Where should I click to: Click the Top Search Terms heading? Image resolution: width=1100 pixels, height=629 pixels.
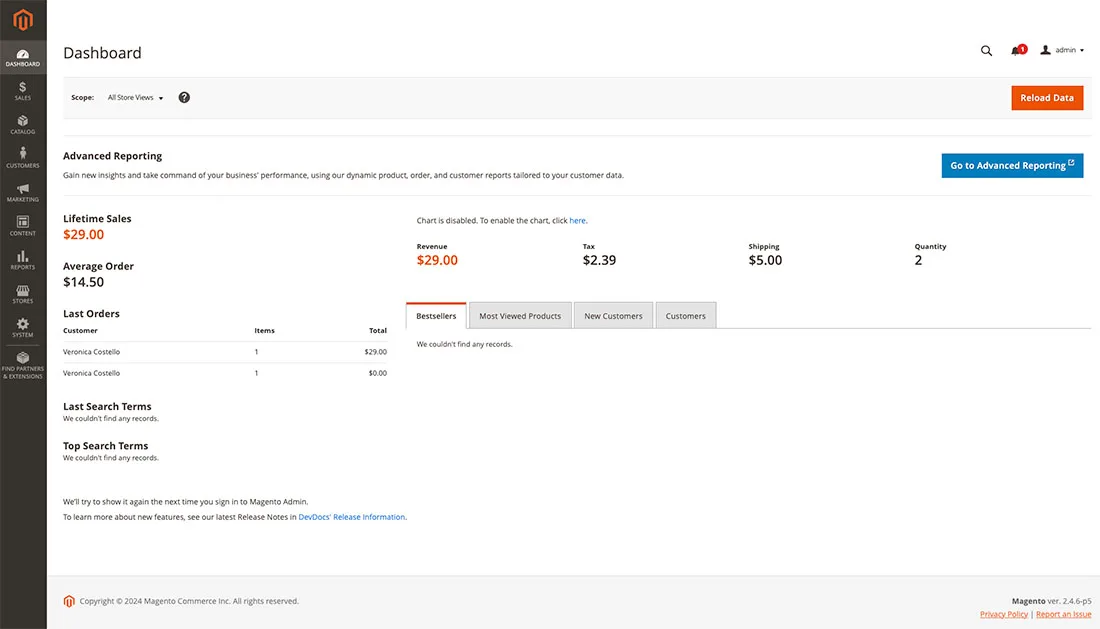coord(105,446)
